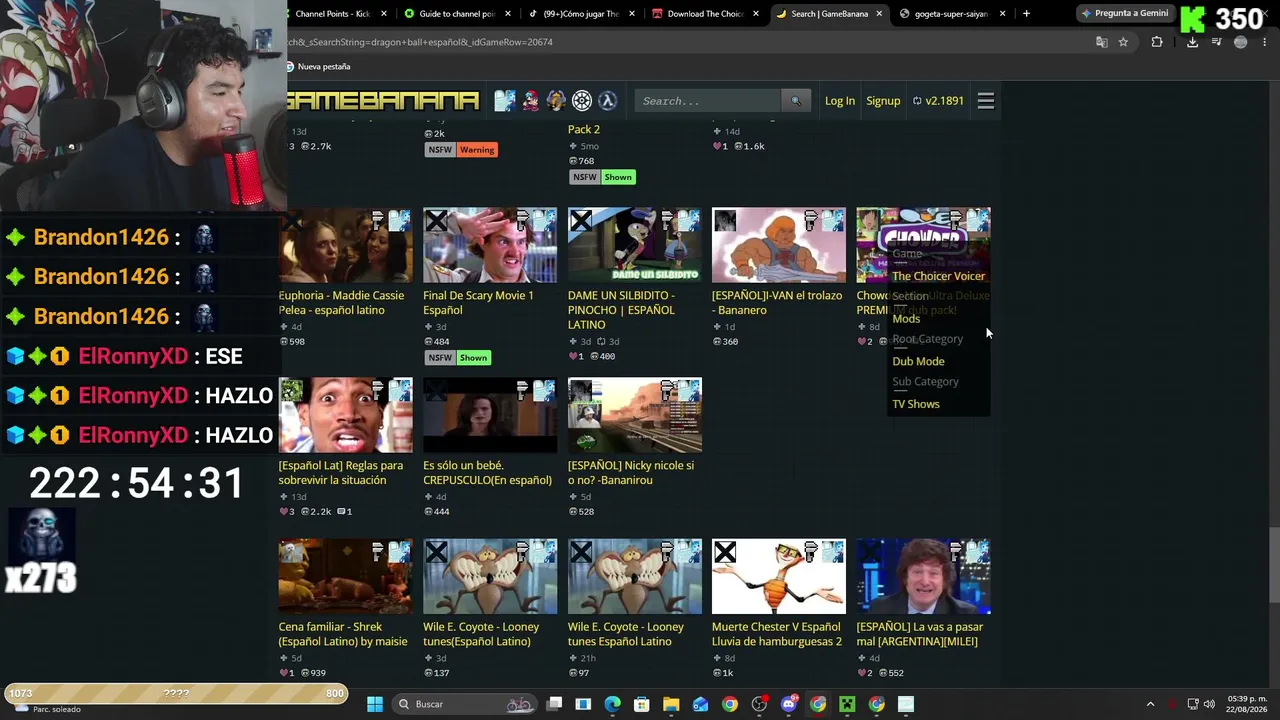Image resolution: width=1280 pixels, height=720 pixels.
Task: Open DAME UN SILBIDITO - PINOCHO link
Action: point(622,310)
